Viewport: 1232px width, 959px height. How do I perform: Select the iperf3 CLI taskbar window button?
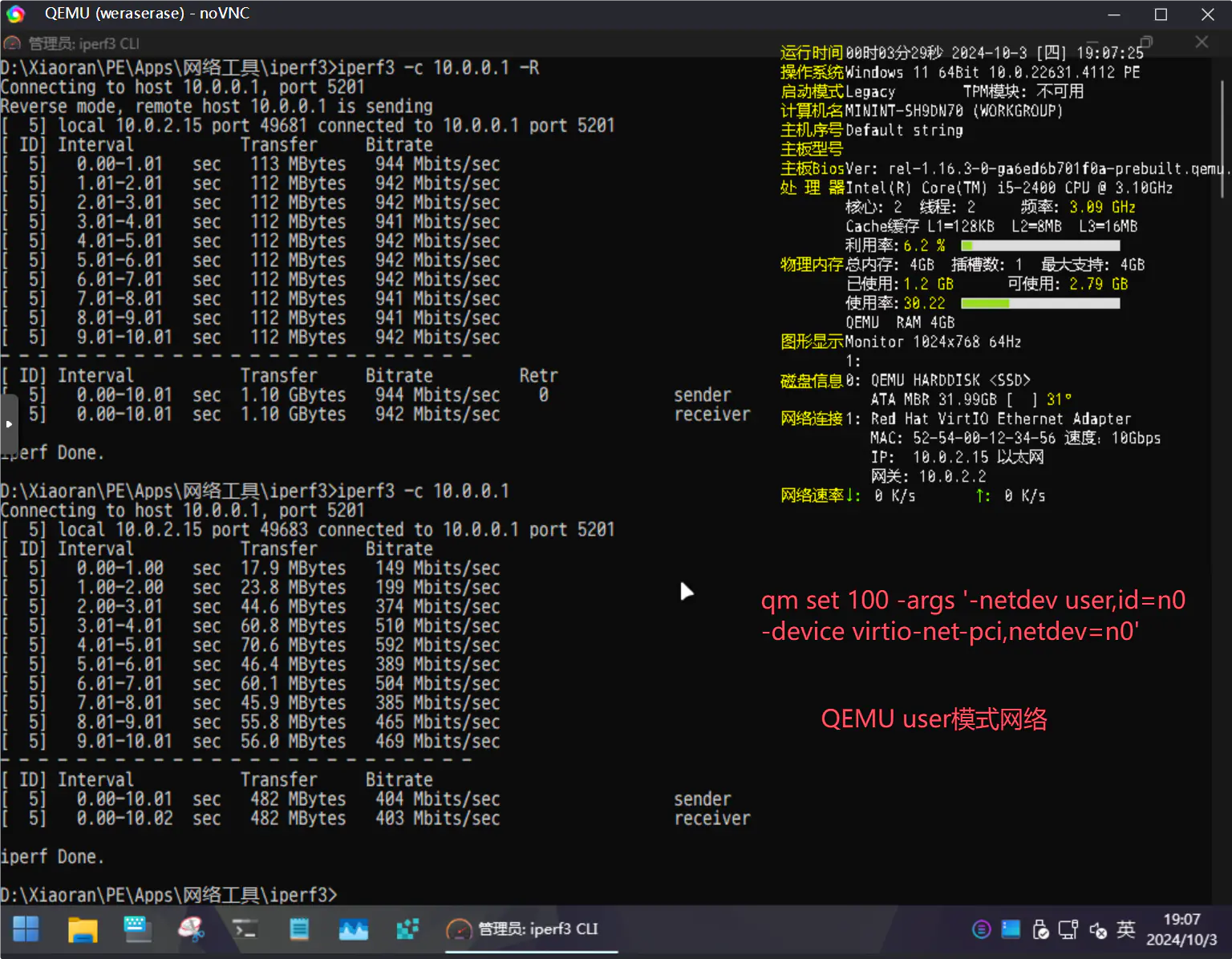click(529, 929)
